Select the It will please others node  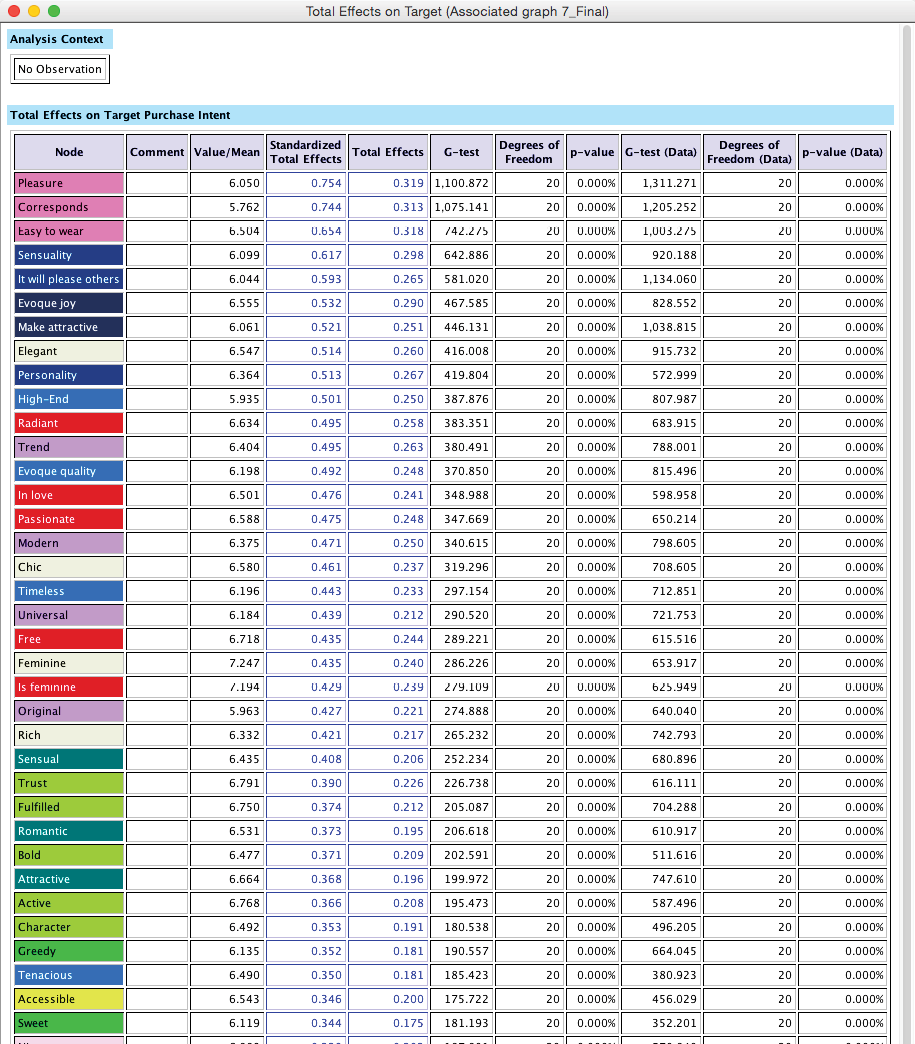(69, 279)
